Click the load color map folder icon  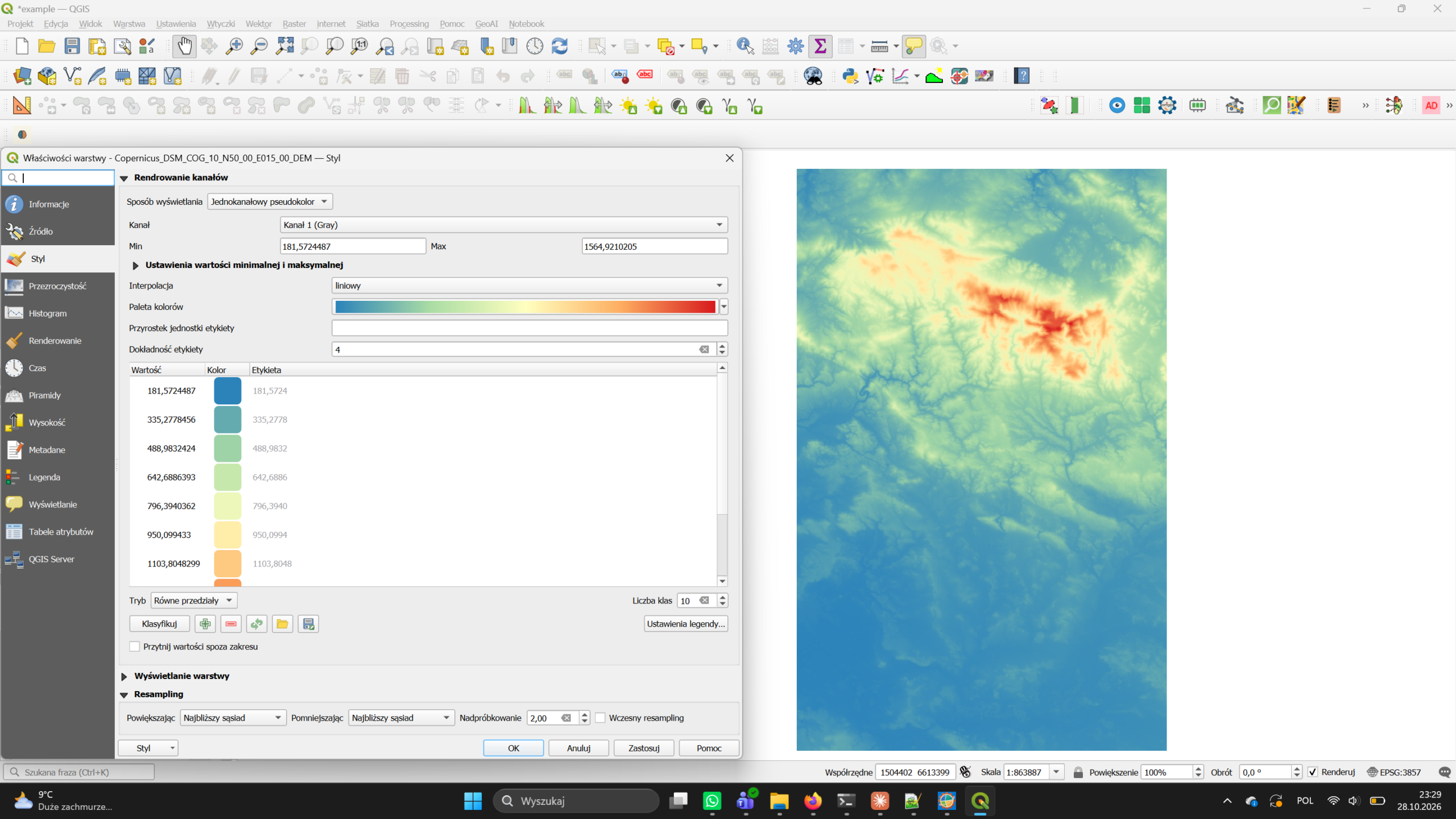pyautogui.click(x=282, y=624)
